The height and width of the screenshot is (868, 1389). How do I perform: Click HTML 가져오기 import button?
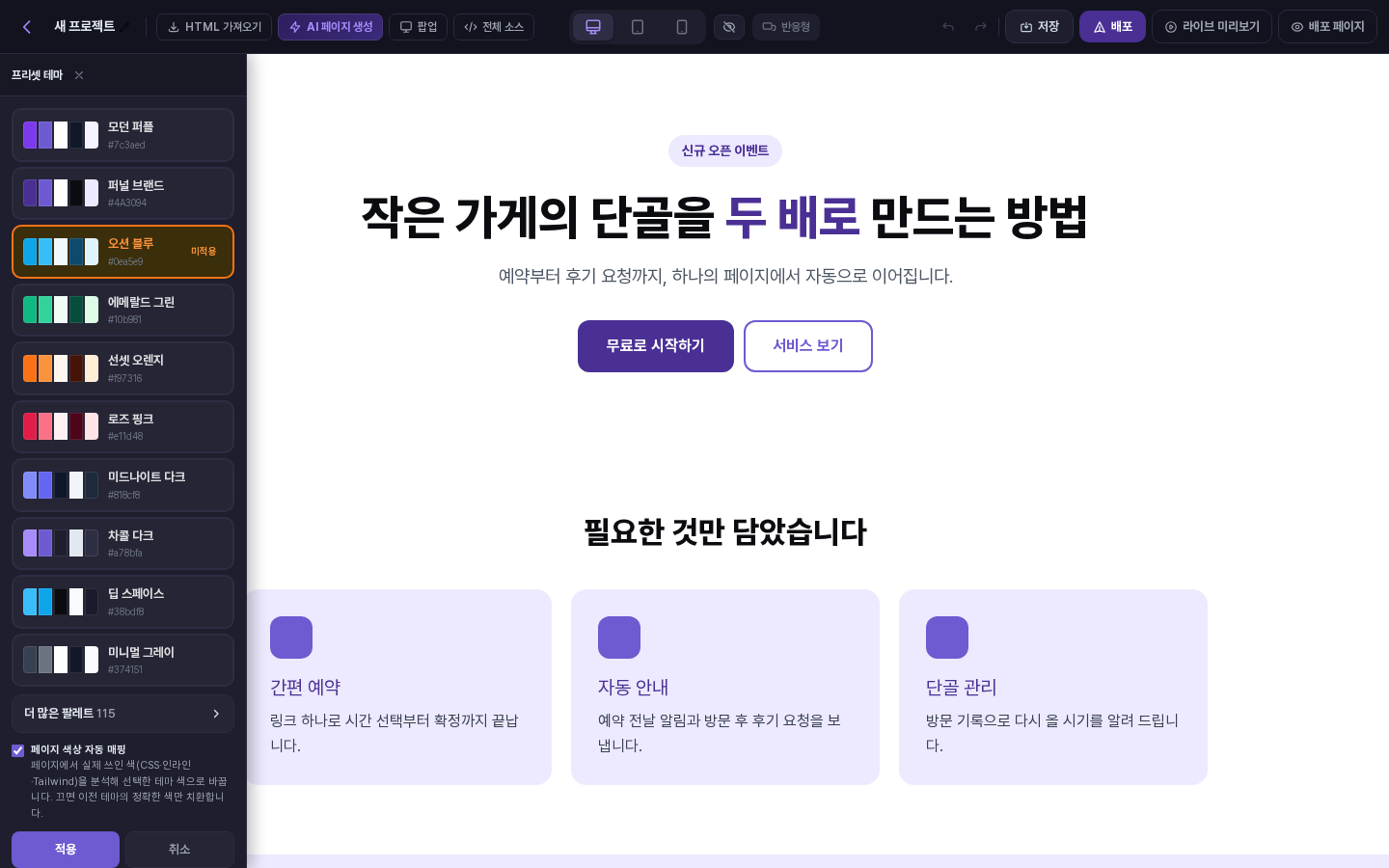point(214,27)
